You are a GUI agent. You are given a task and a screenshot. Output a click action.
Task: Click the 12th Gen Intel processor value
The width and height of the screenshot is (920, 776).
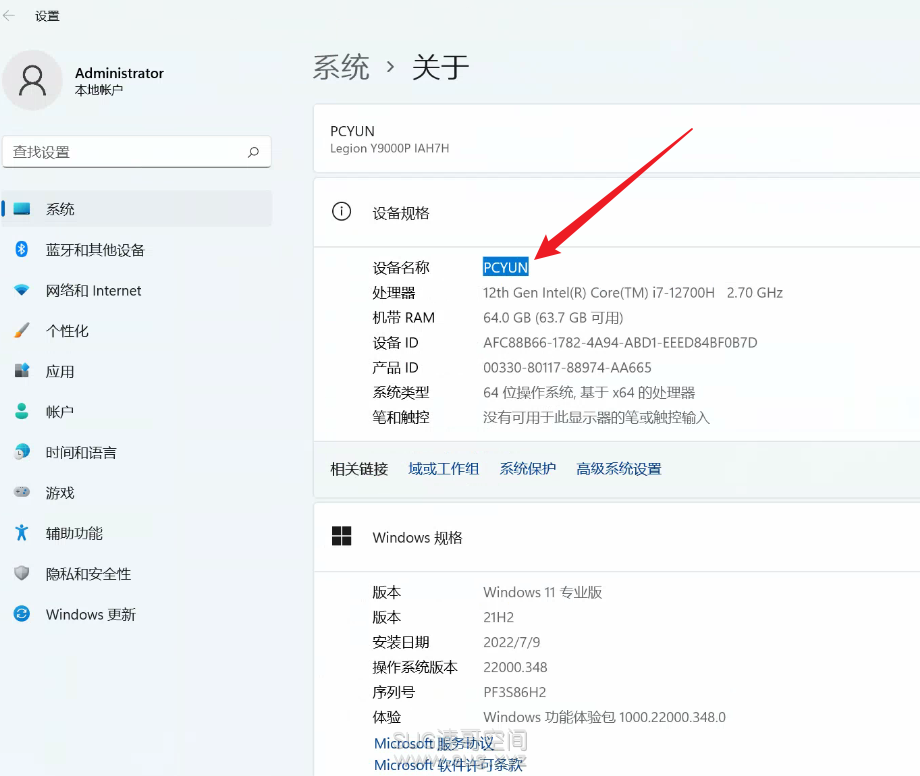pyautogui.click(x=632, y=293)
